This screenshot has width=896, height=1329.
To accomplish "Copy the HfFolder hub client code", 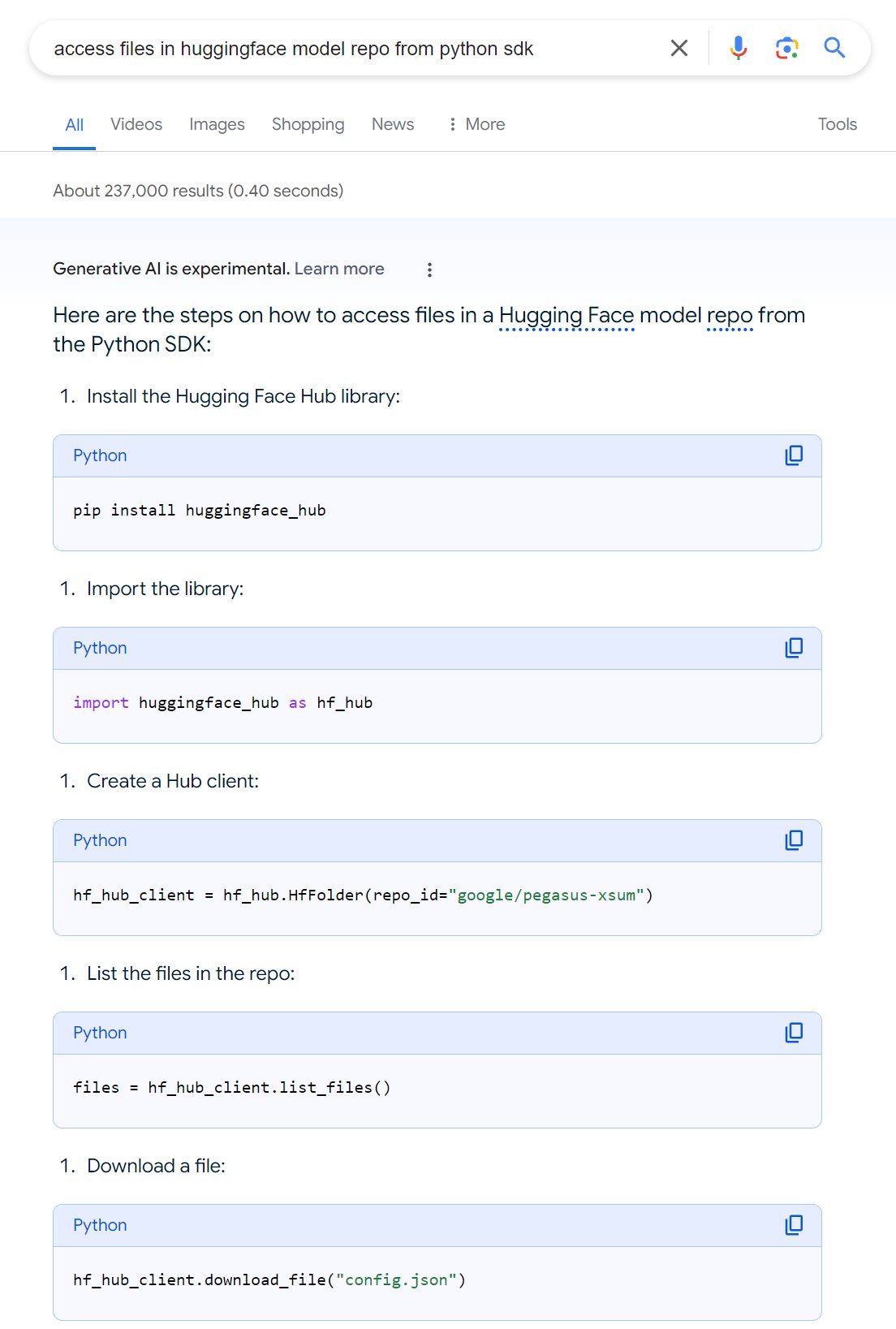I will [x=794, y=840].
